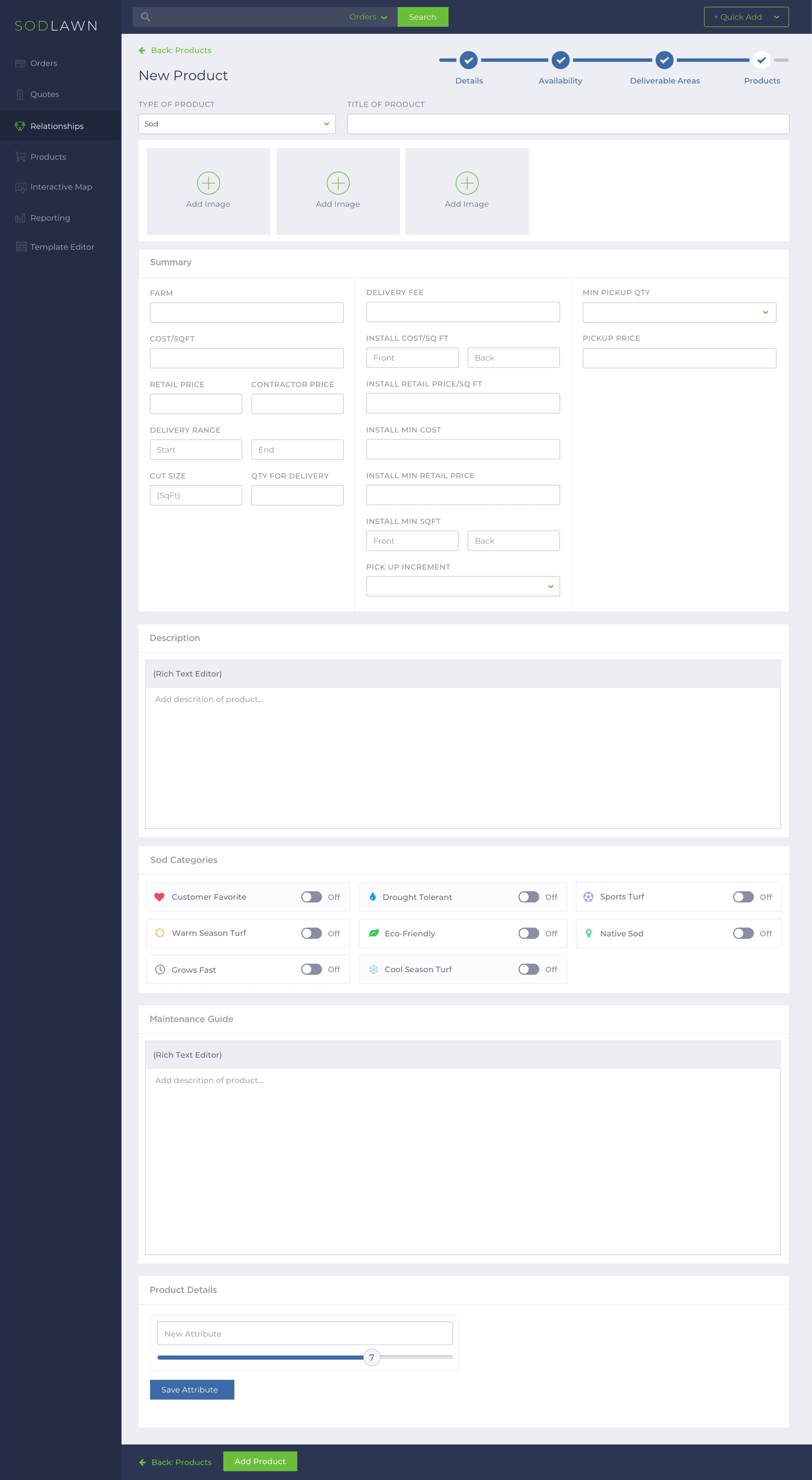812x1480 pixels.
Task: Click the first Add Image plus icon
Action: 208,183
